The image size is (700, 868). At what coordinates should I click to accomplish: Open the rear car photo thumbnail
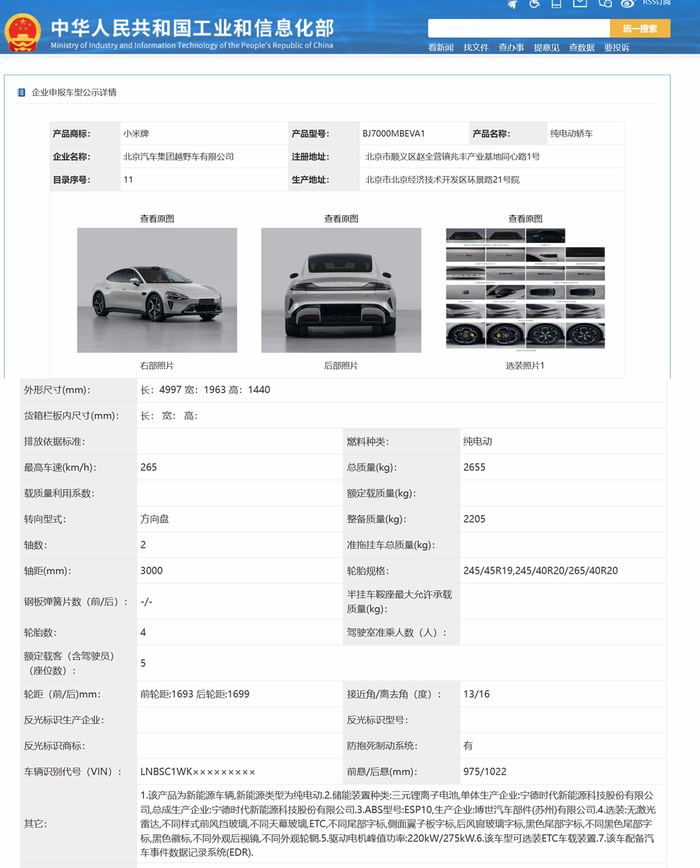click(x=341, y=290)
